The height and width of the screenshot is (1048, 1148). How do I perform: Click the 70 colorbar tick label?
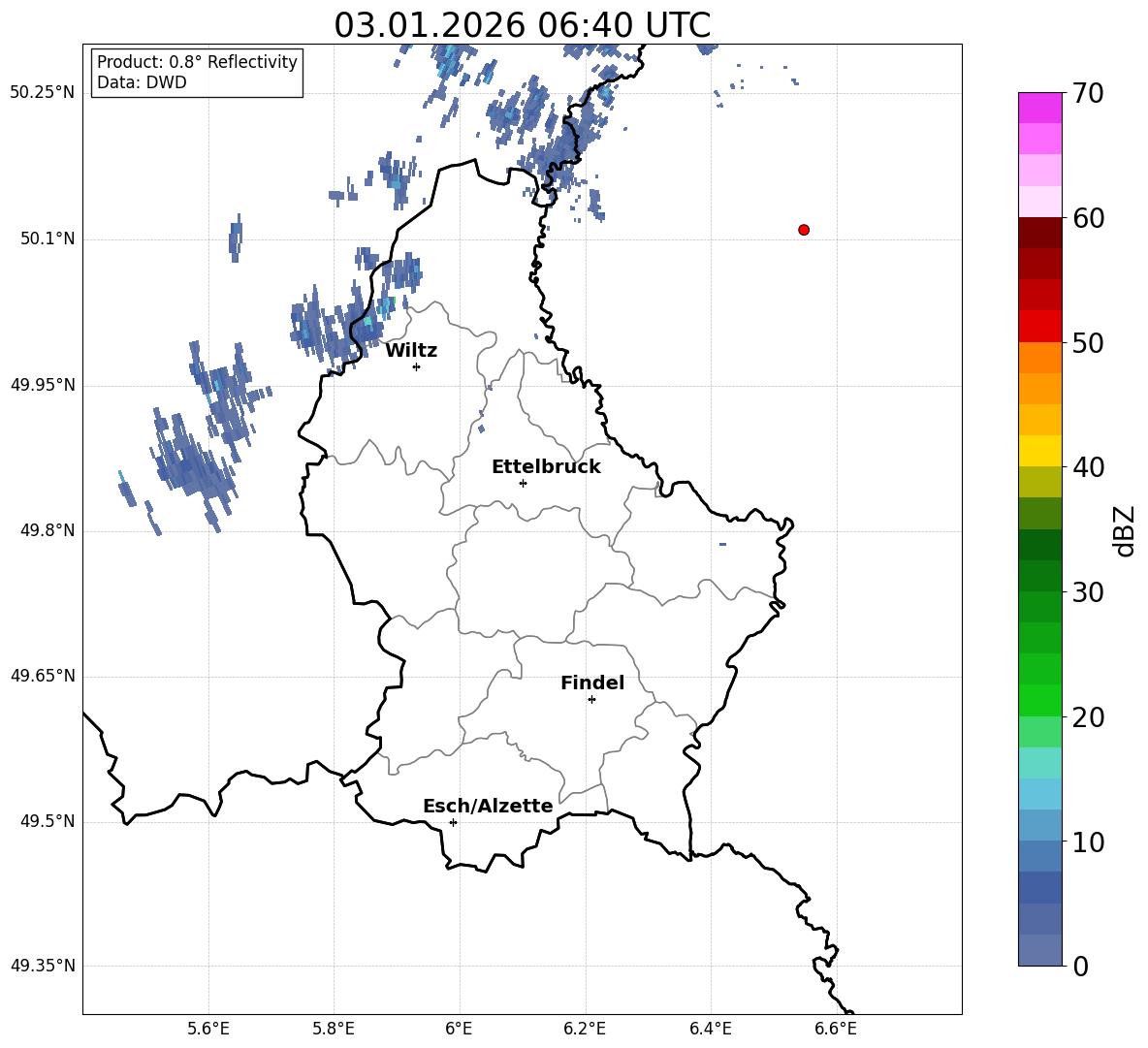click(x=1088, y=93)
